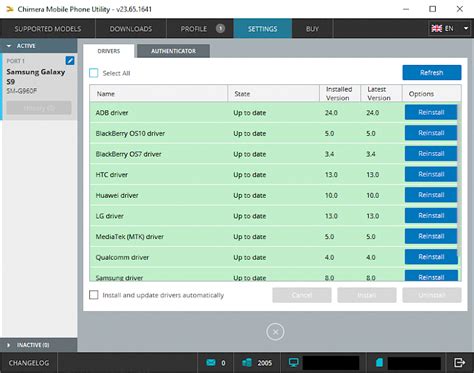Click the History button under Samsung Galaxy S9

(39, 108)
